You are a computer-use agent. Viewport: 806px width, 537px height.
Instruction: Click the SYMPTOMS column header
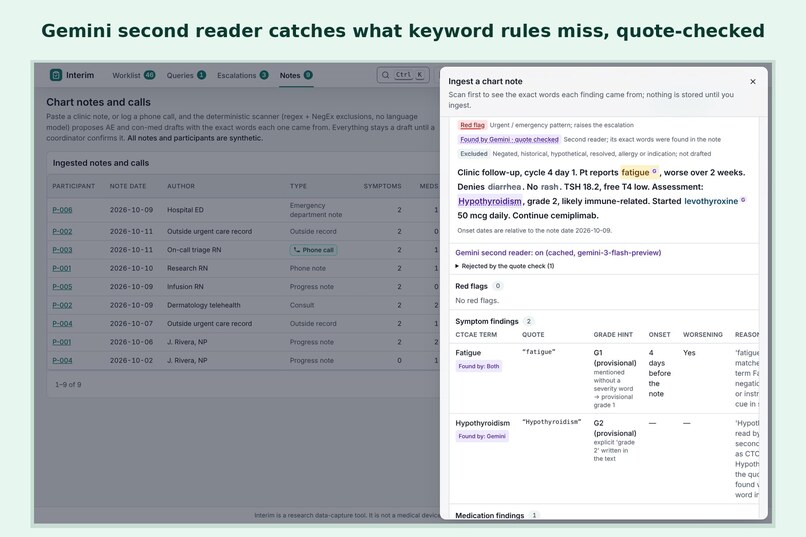382,186
